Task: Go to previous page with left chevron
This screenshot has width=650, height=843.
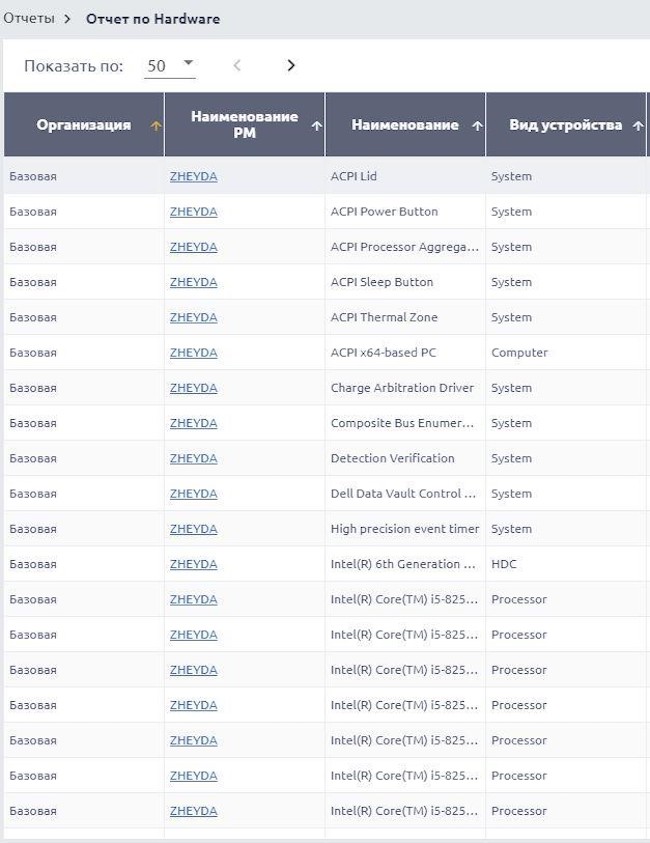Action: point(237,66)
